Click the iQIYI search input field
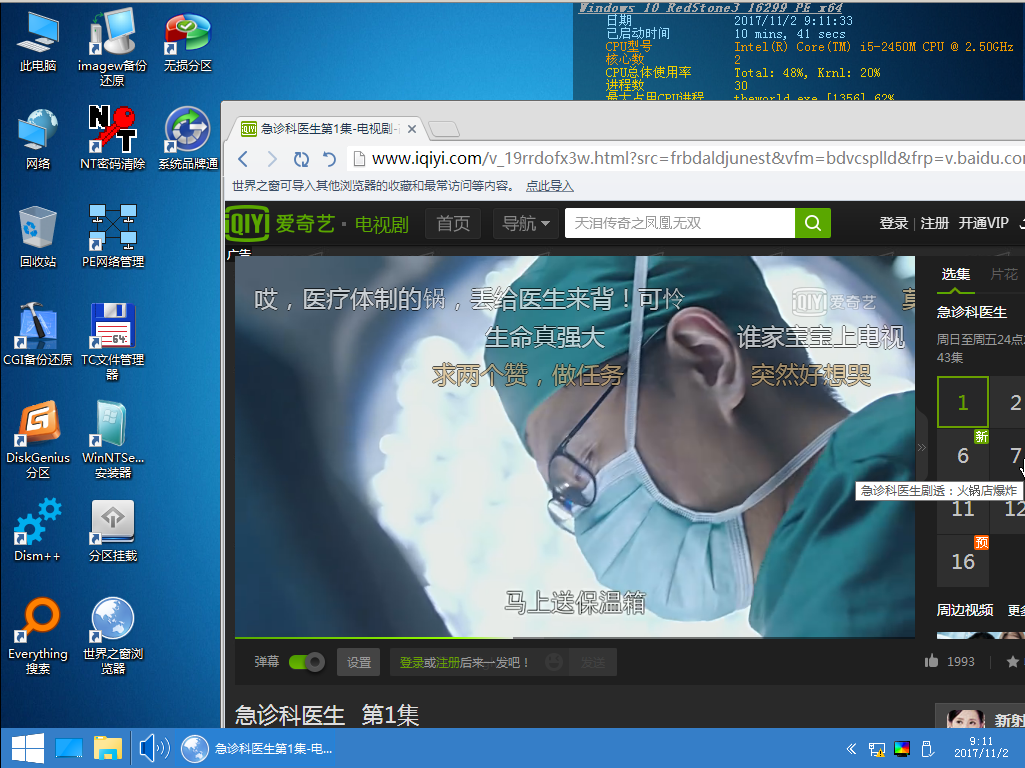Viewport: 1025px width, 768px height. coord(680,223)
